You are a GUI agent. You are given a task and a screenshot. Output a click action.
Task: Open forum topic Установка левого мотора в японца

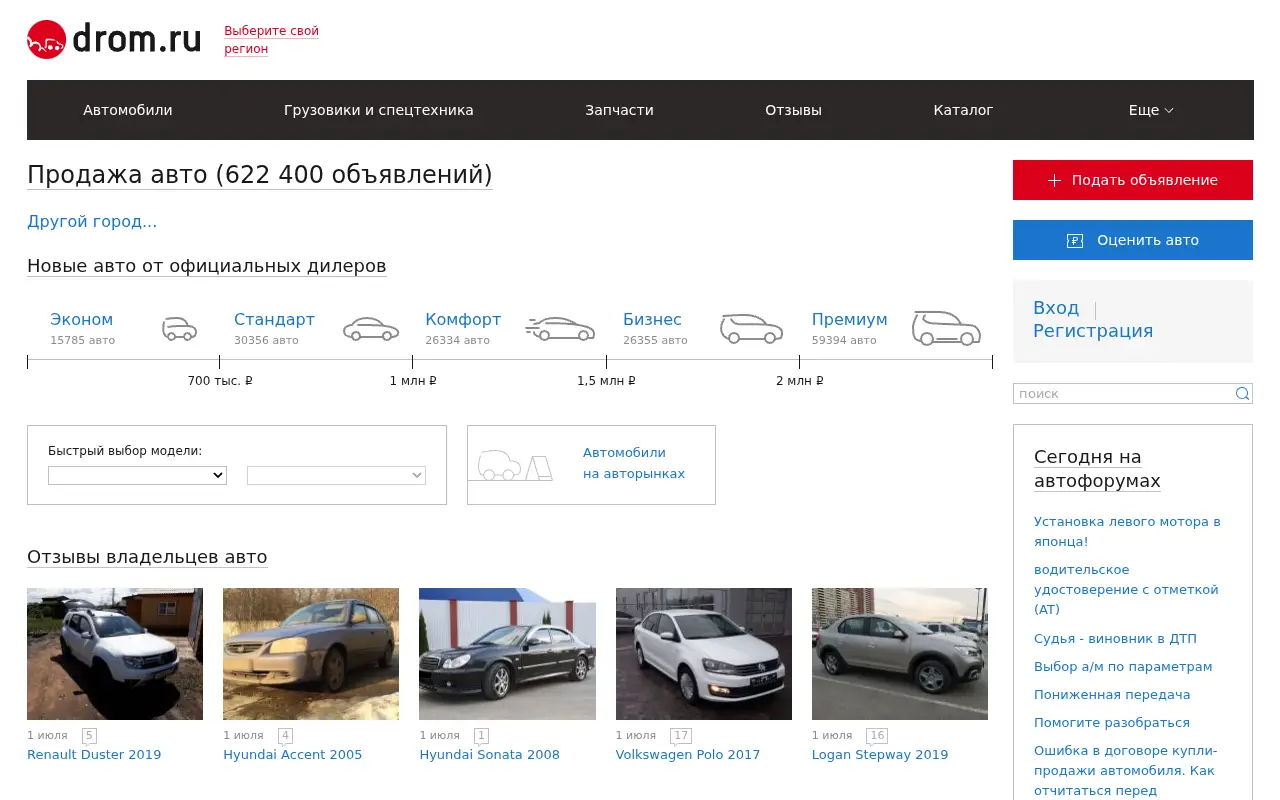(1127, 532)
